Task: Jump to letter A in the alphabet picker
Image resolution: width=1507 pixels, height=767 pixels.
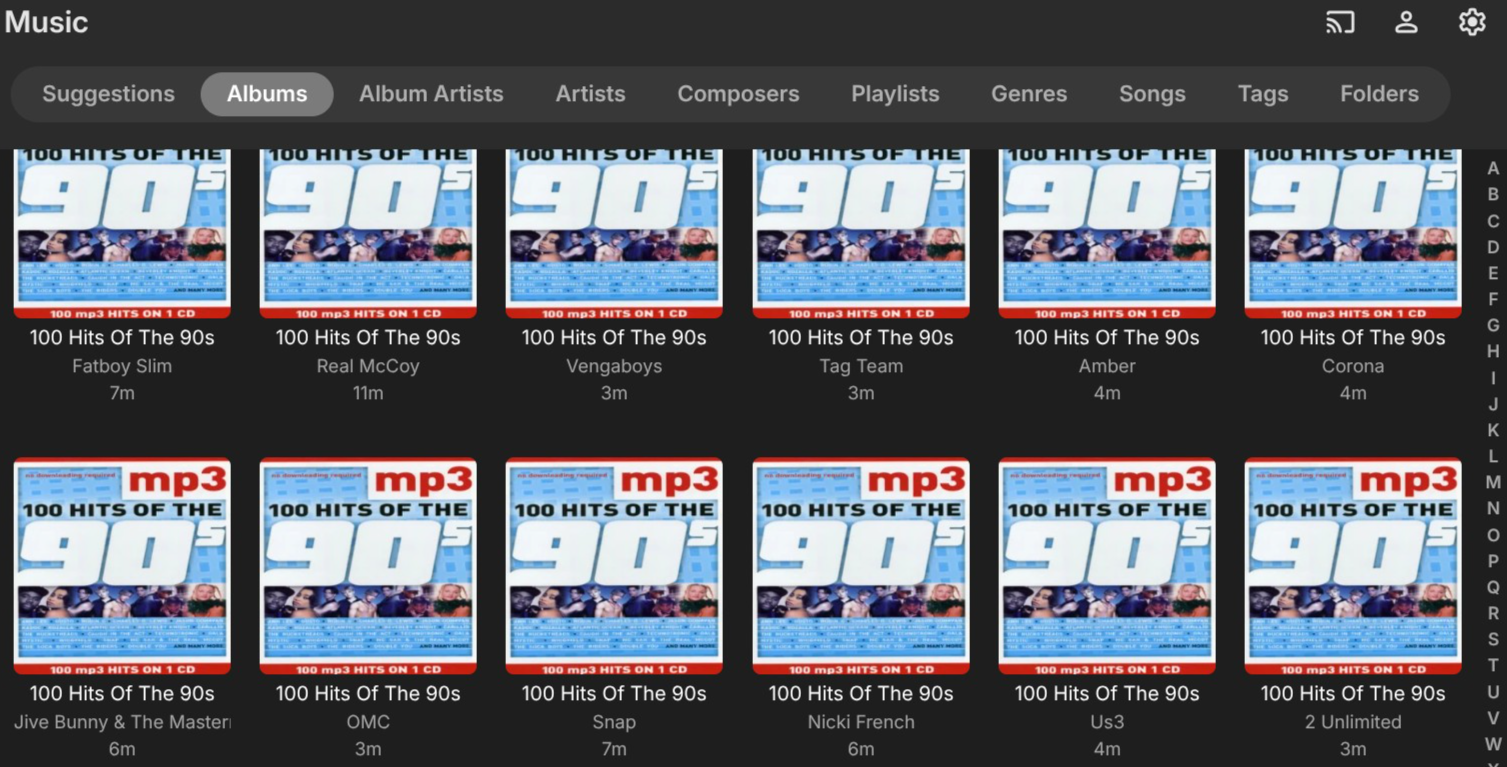Action: 1493,169
